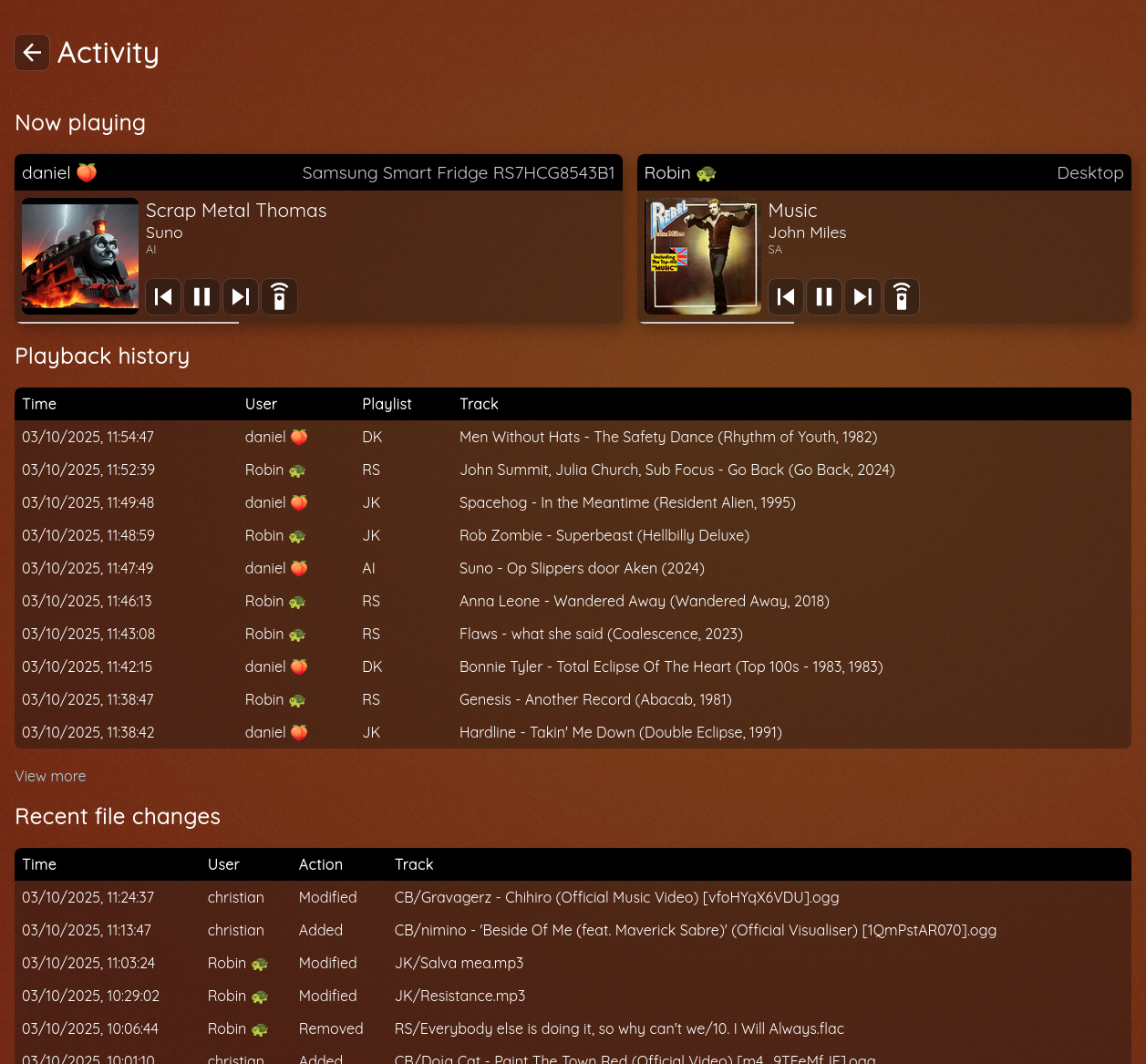
Task: Click the Total Eclipse Of The Heart track
Action: coord(670,667)
